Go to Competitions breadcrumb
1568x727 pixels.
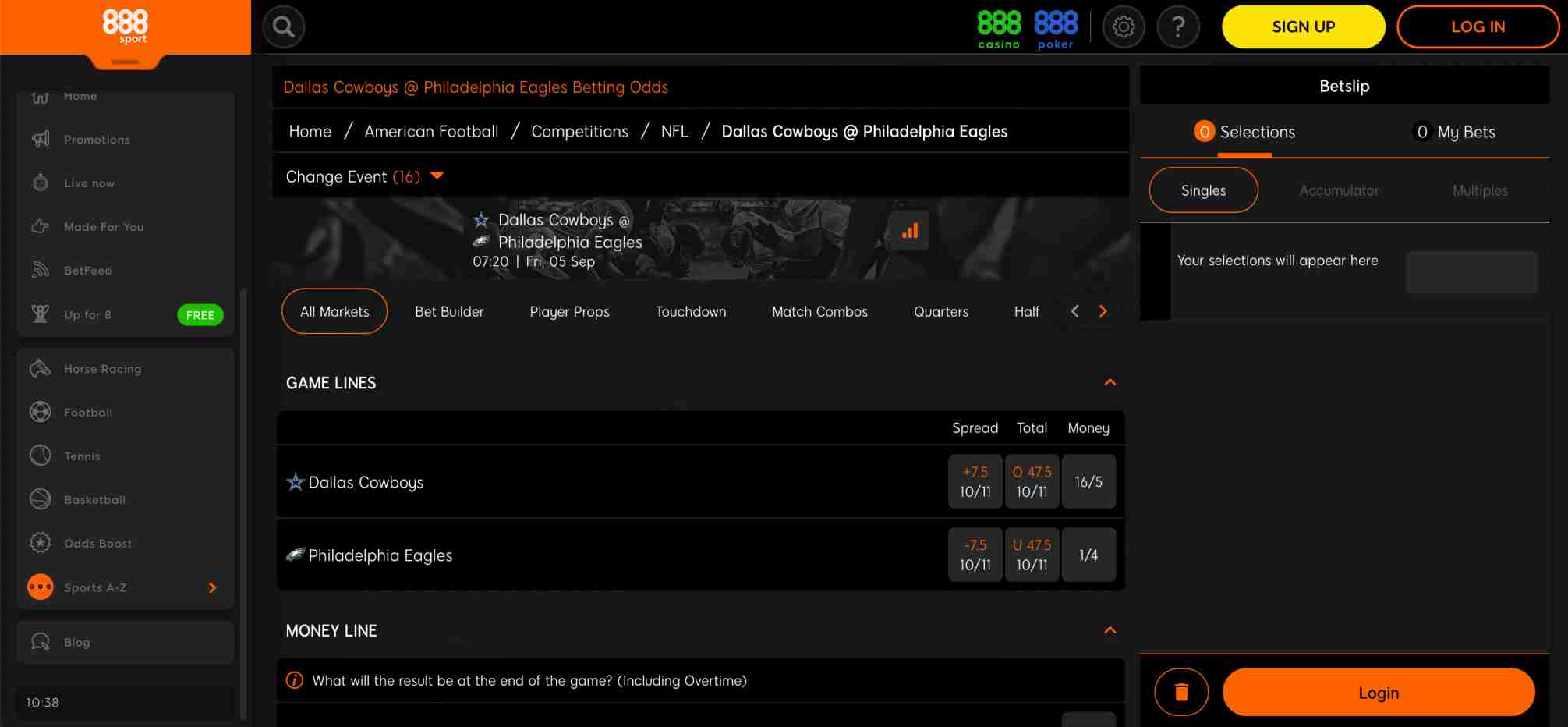[x=579, y=131]
